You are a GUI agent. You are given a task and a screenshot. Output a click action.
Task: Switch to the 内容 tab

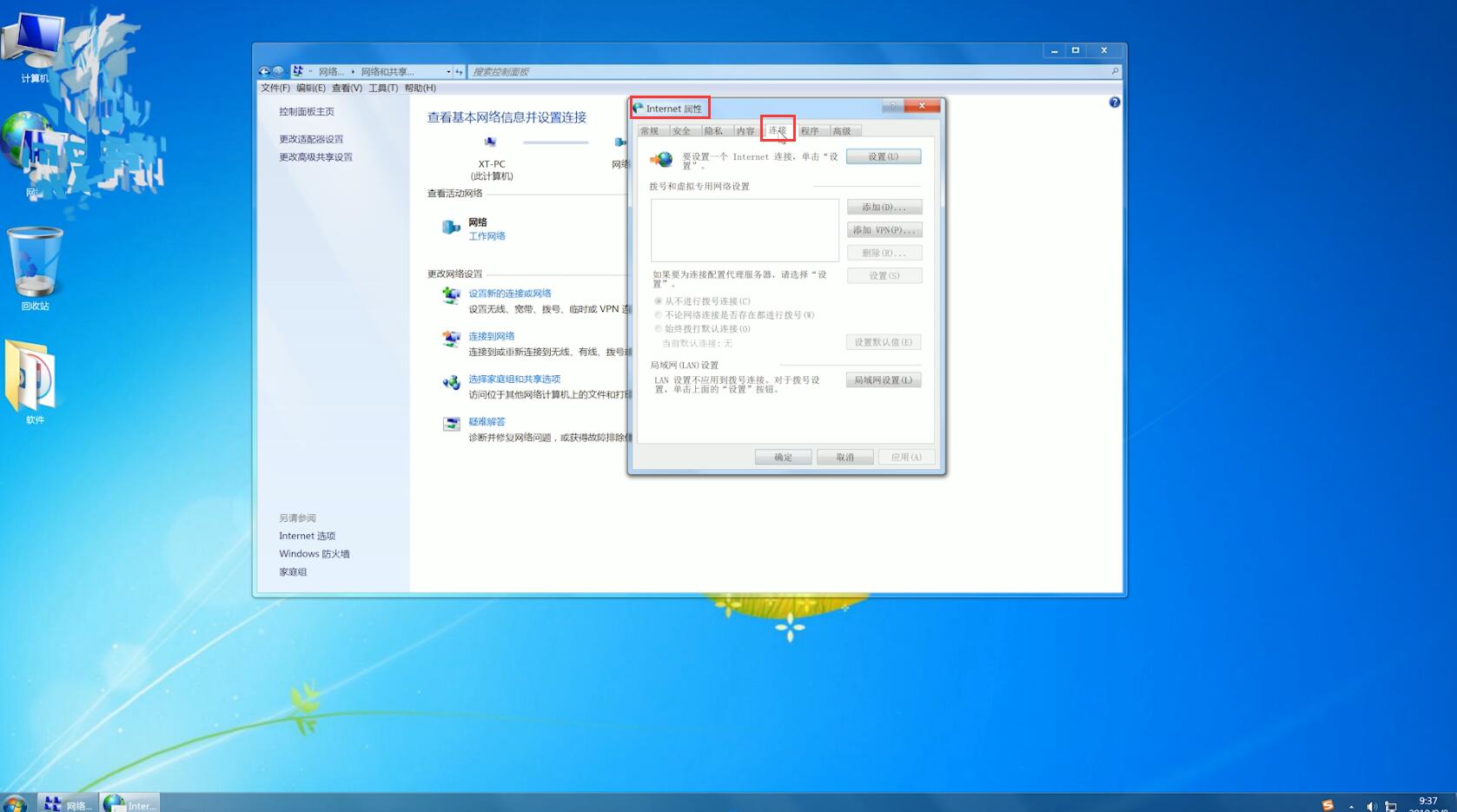[x=746, y=131]
